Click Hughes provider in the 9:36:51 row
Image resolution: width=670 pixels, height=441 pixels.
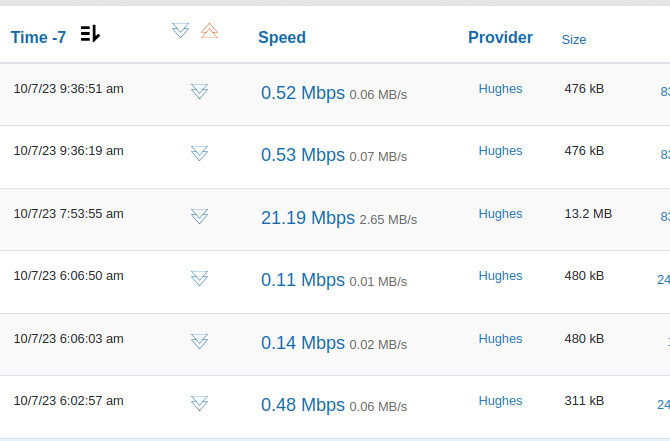[x=500, y=89]
